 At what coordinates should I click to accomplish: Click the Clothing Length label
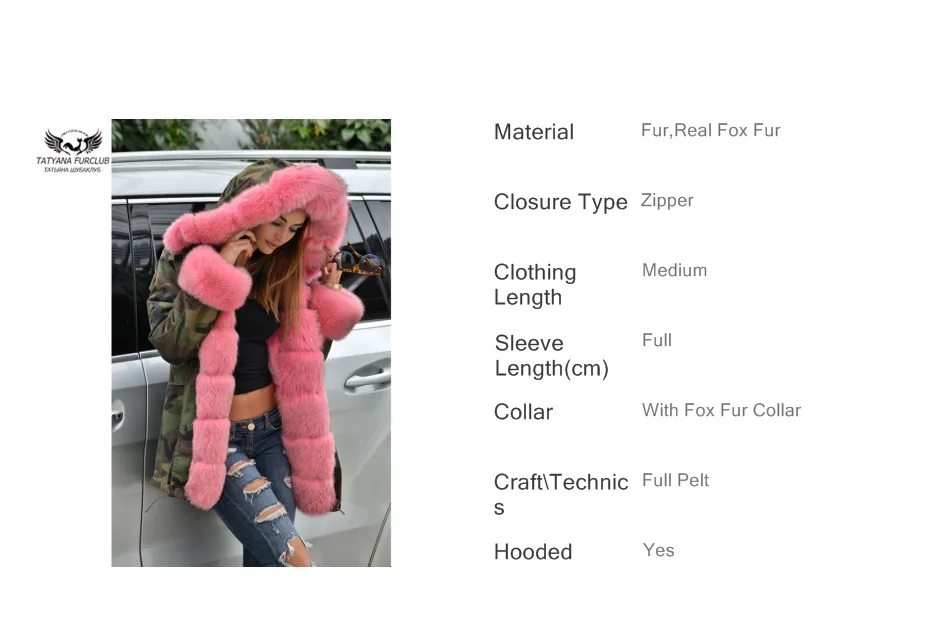point(534,284)
